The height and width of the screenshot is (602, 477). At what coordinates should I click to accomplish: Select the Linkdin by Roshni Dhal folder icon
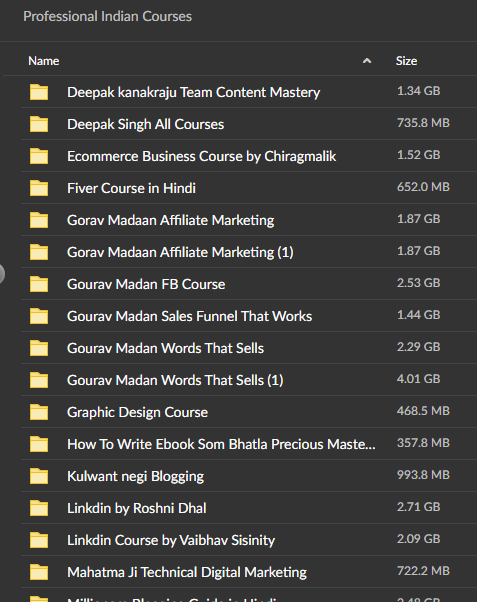pyautogui.click(x=39, y=508)
